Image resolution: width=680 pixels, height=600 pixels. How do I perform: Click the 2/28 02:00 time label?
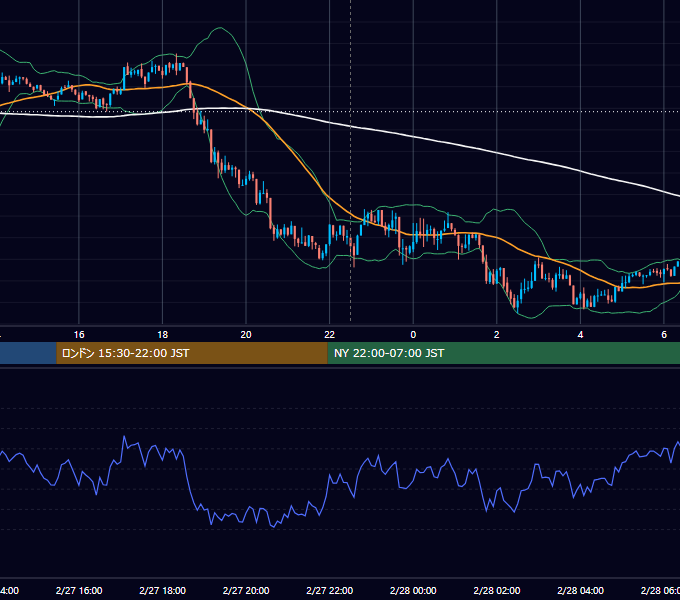click(497, 590)
